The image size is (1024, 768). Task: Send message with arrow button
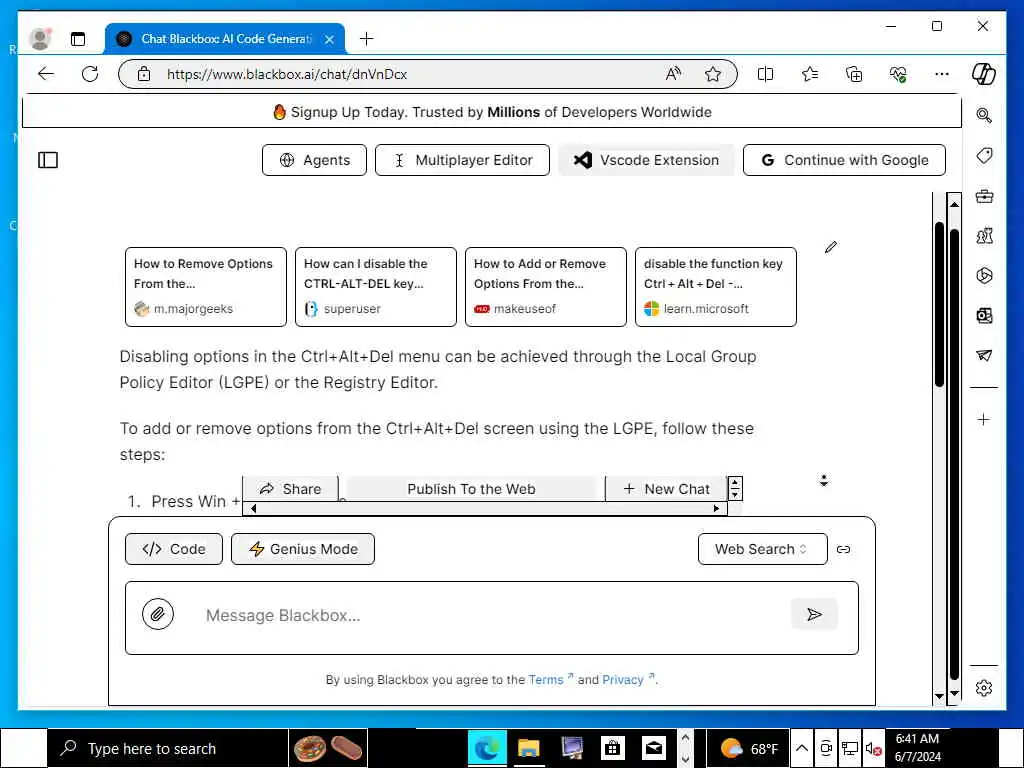tap(814, 615)
